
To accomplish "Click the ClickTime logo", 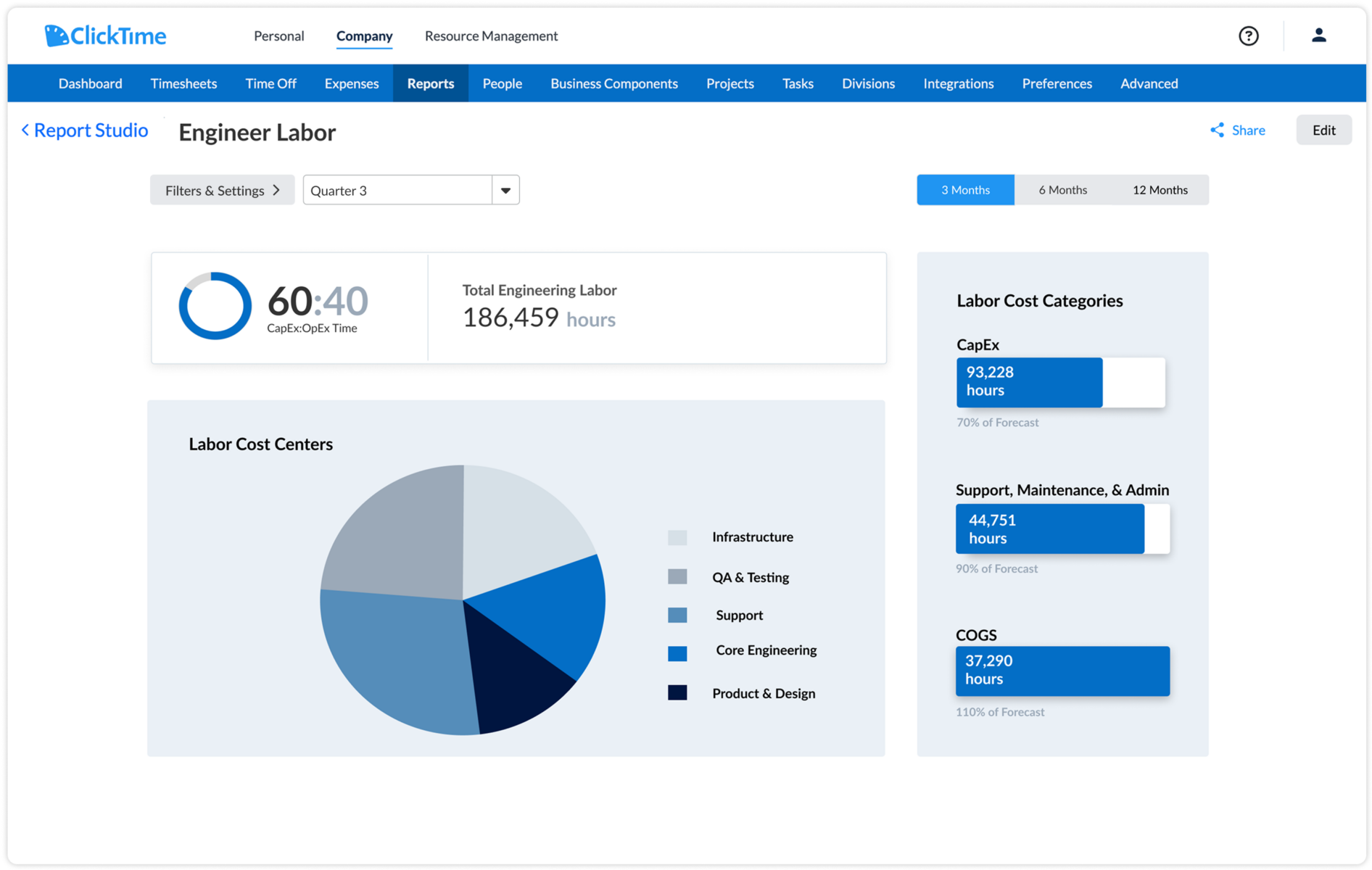I will pos(106,36).
